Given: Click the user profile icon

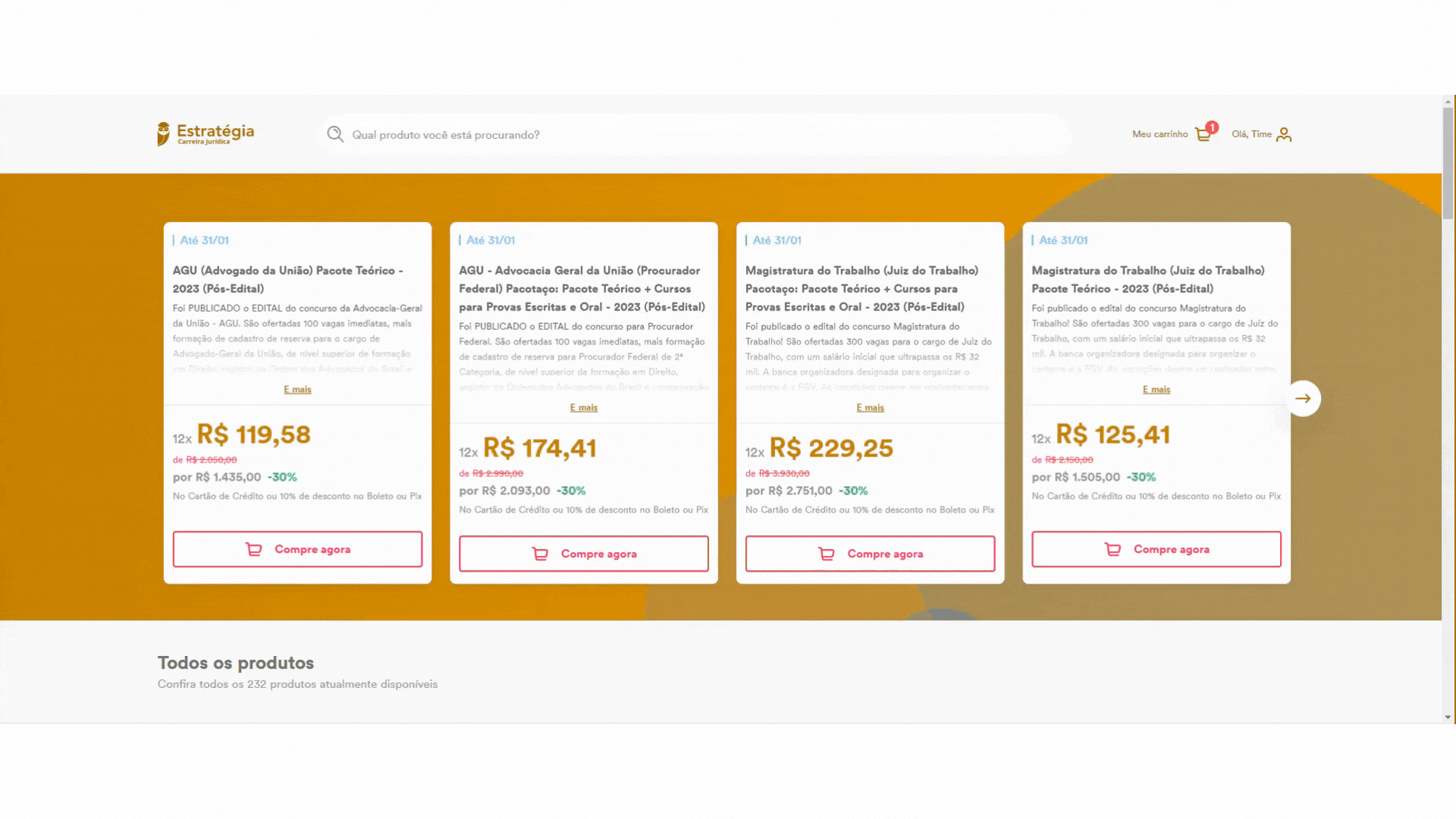Looking at the screenshot, I should tap(1283, 134).
